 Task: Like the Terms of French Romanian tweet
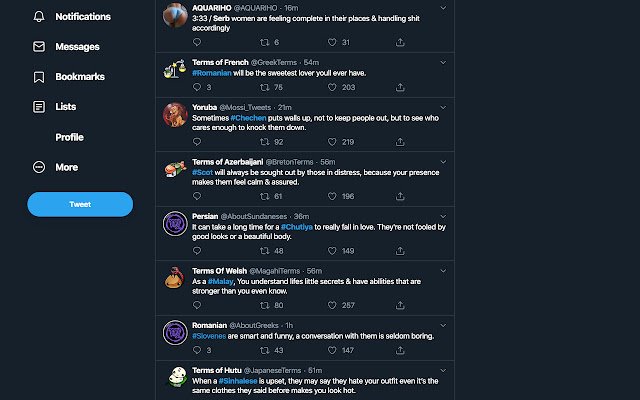click(x=332, y=87)
